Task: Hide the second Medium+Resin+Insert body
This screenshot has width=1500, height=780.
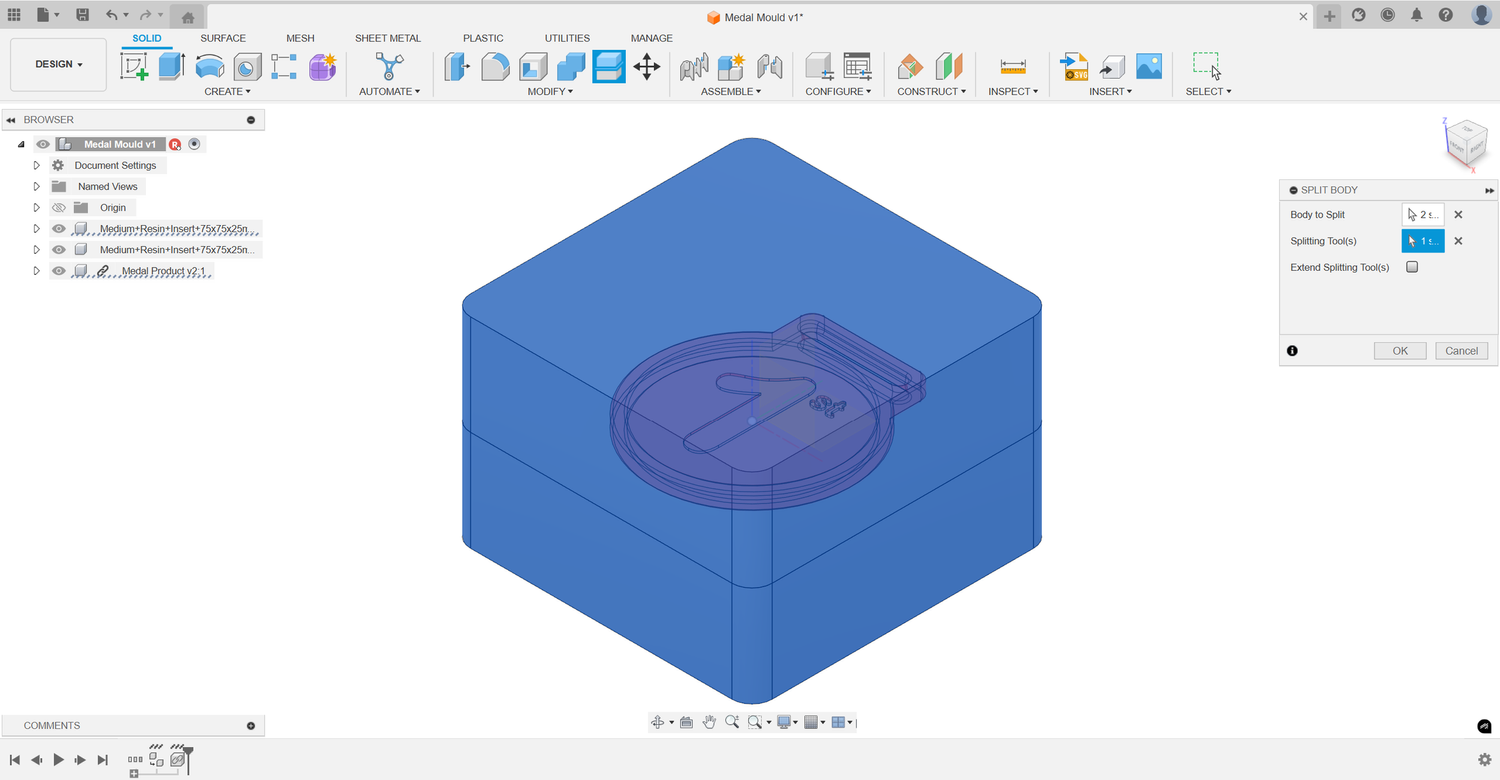Action: (x=58, y=250)
